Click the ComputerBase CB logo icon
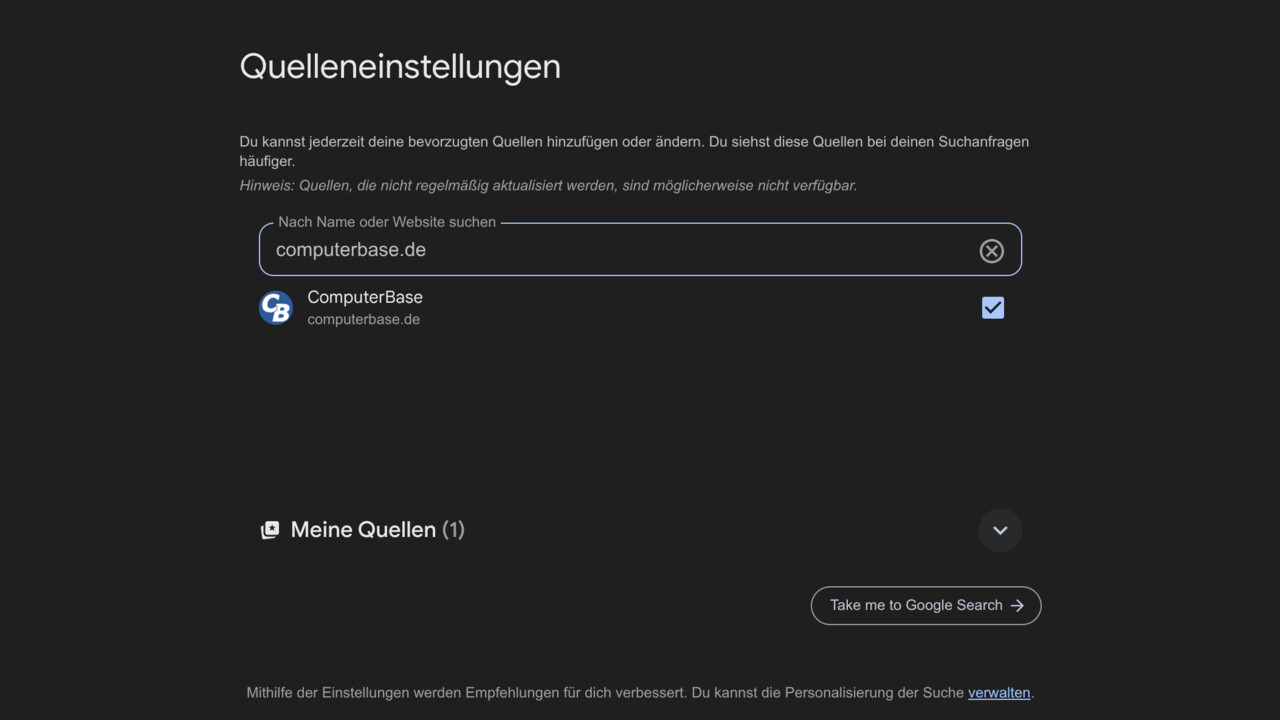 [x=276, y=308]
